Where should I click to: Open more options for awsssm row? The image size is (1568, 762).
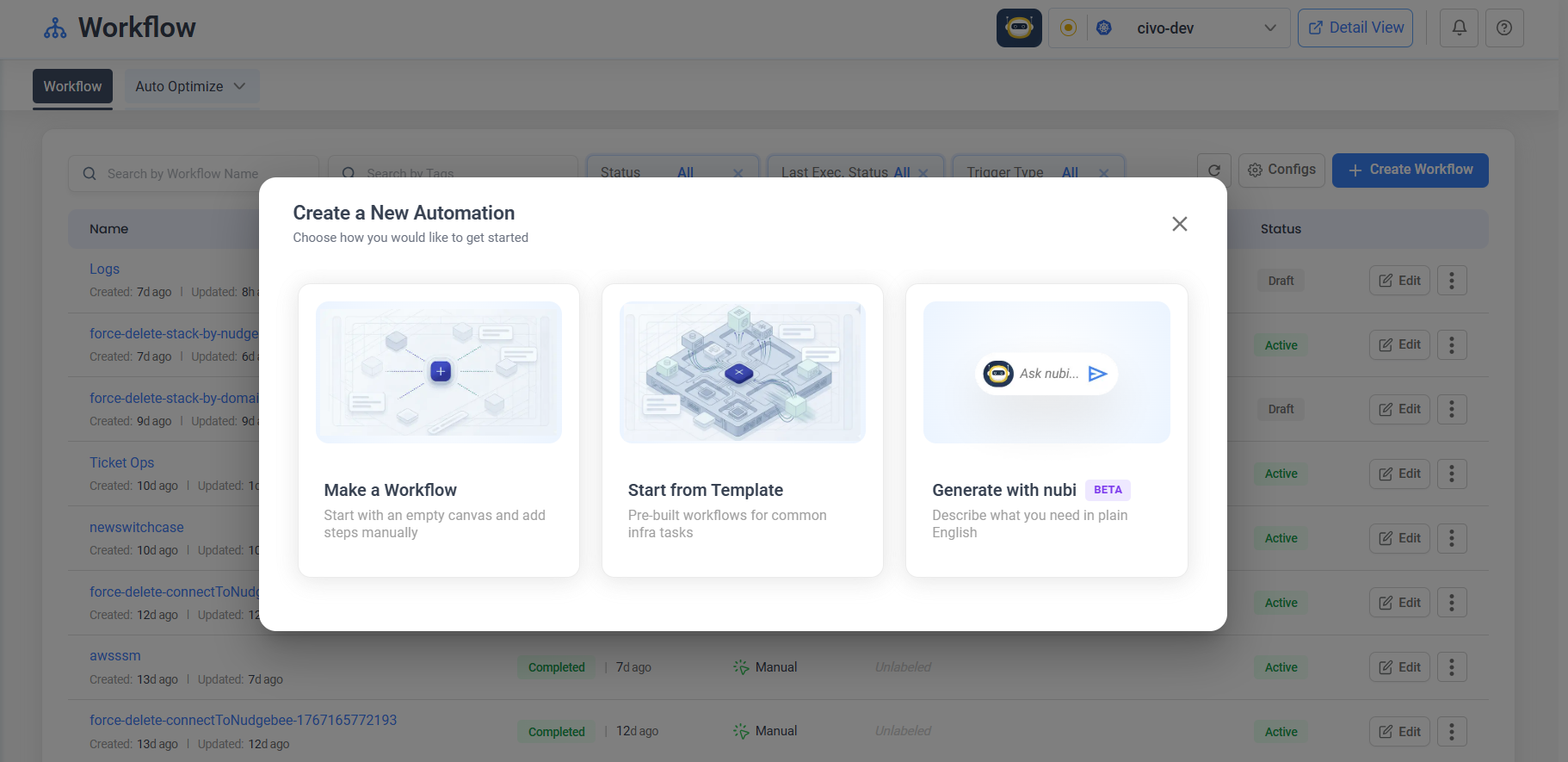[1452, 667]
